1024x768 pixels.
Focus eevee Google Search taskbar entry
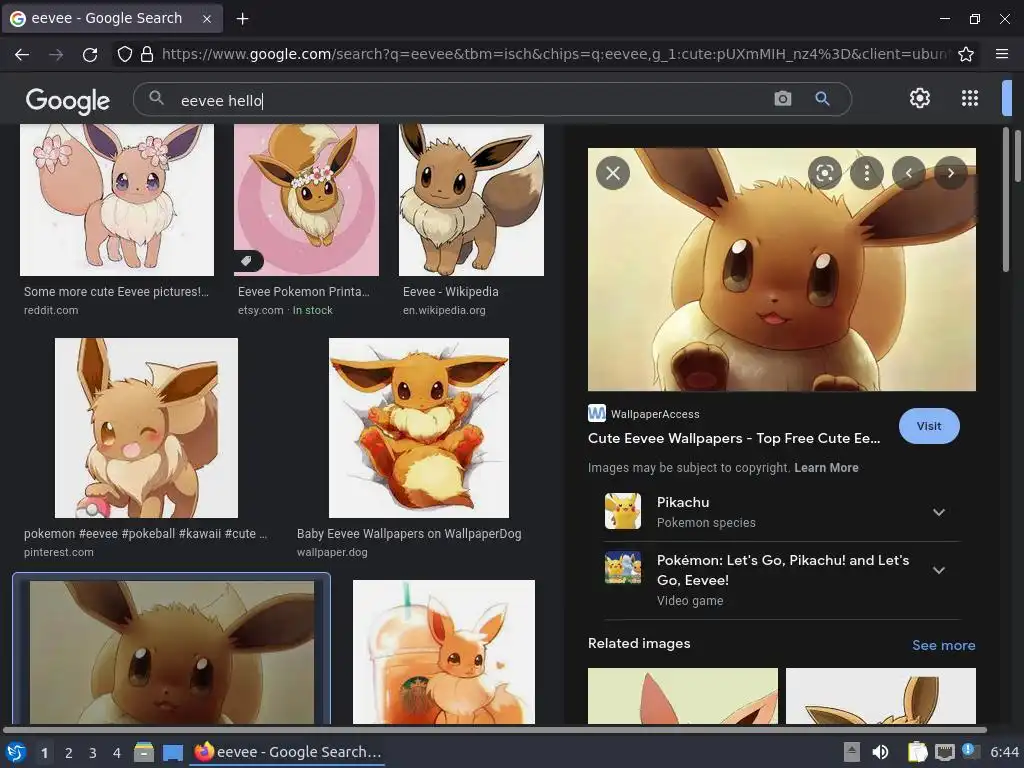tap(288, 752)
